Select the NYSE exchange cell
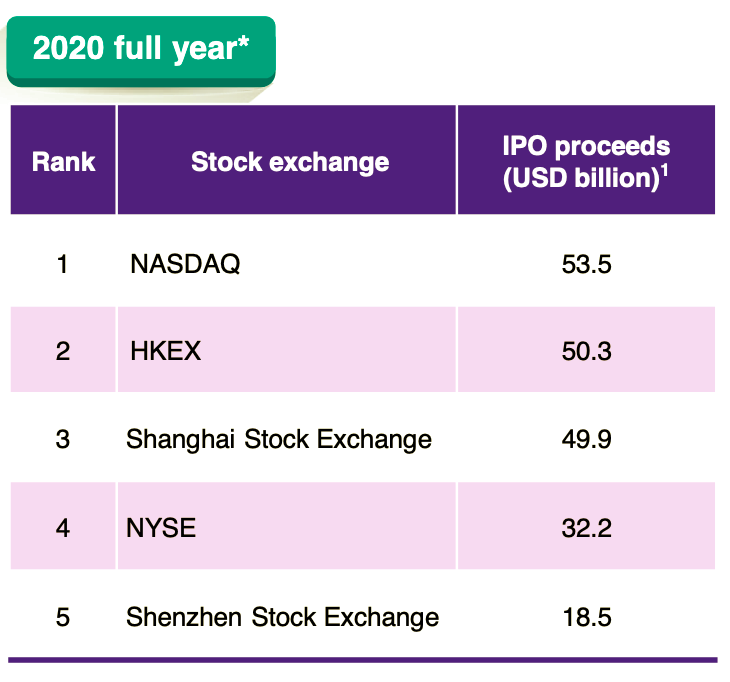Screen dimensions: 730x682 tap(287, 526)
